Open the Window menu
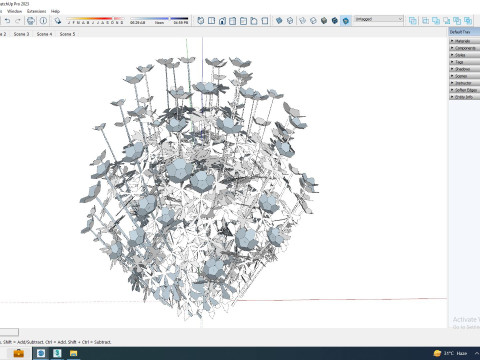The height and width of the screenshot is (360, 480). tap(15, 11)
